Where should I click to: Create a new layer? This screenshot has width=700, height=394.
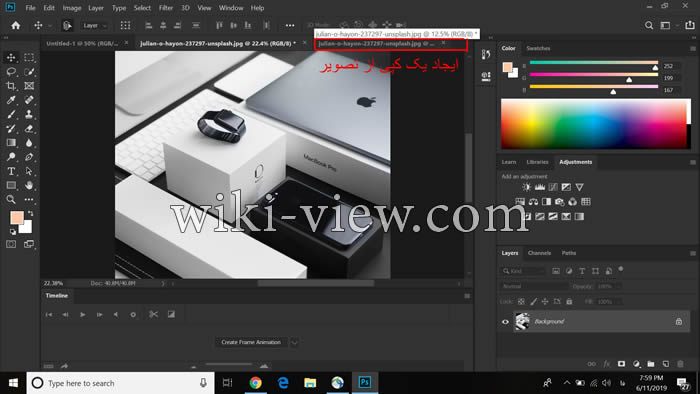click(666, 364)
